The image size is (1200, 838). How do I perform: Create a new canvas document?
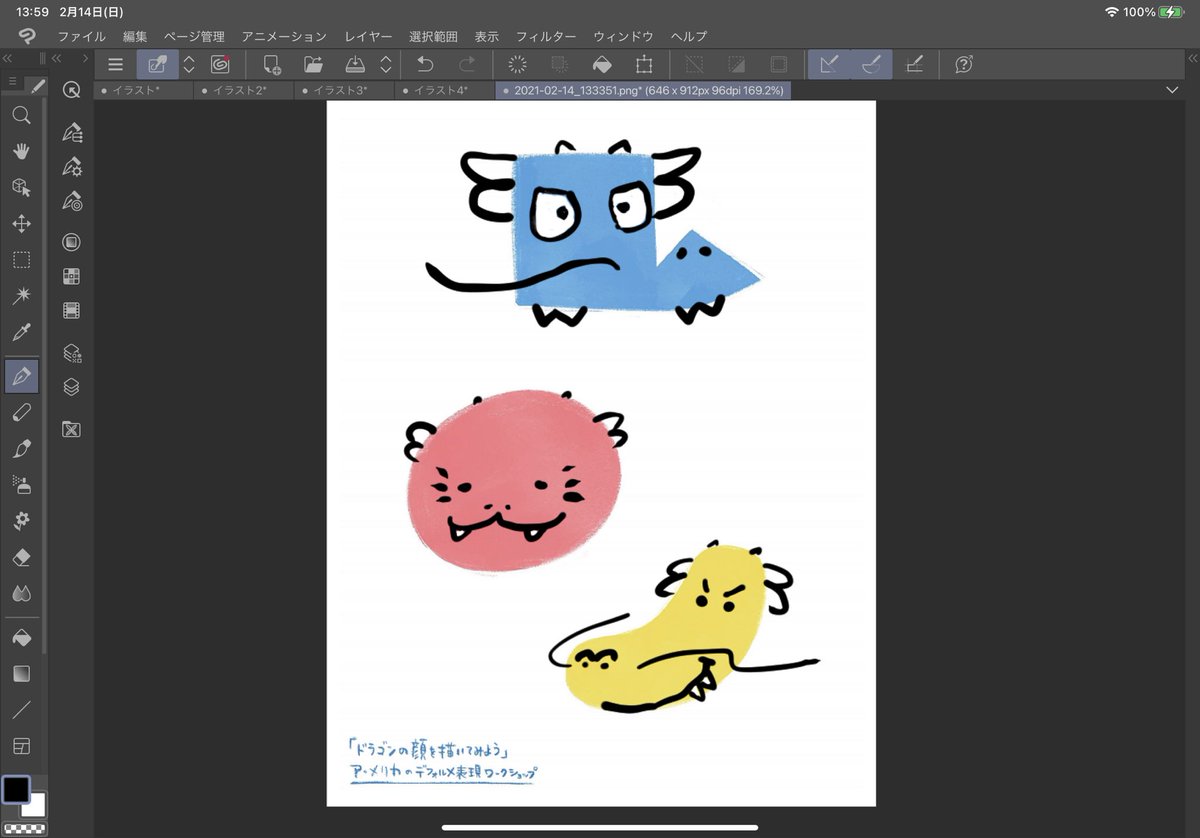click(271, 64)
